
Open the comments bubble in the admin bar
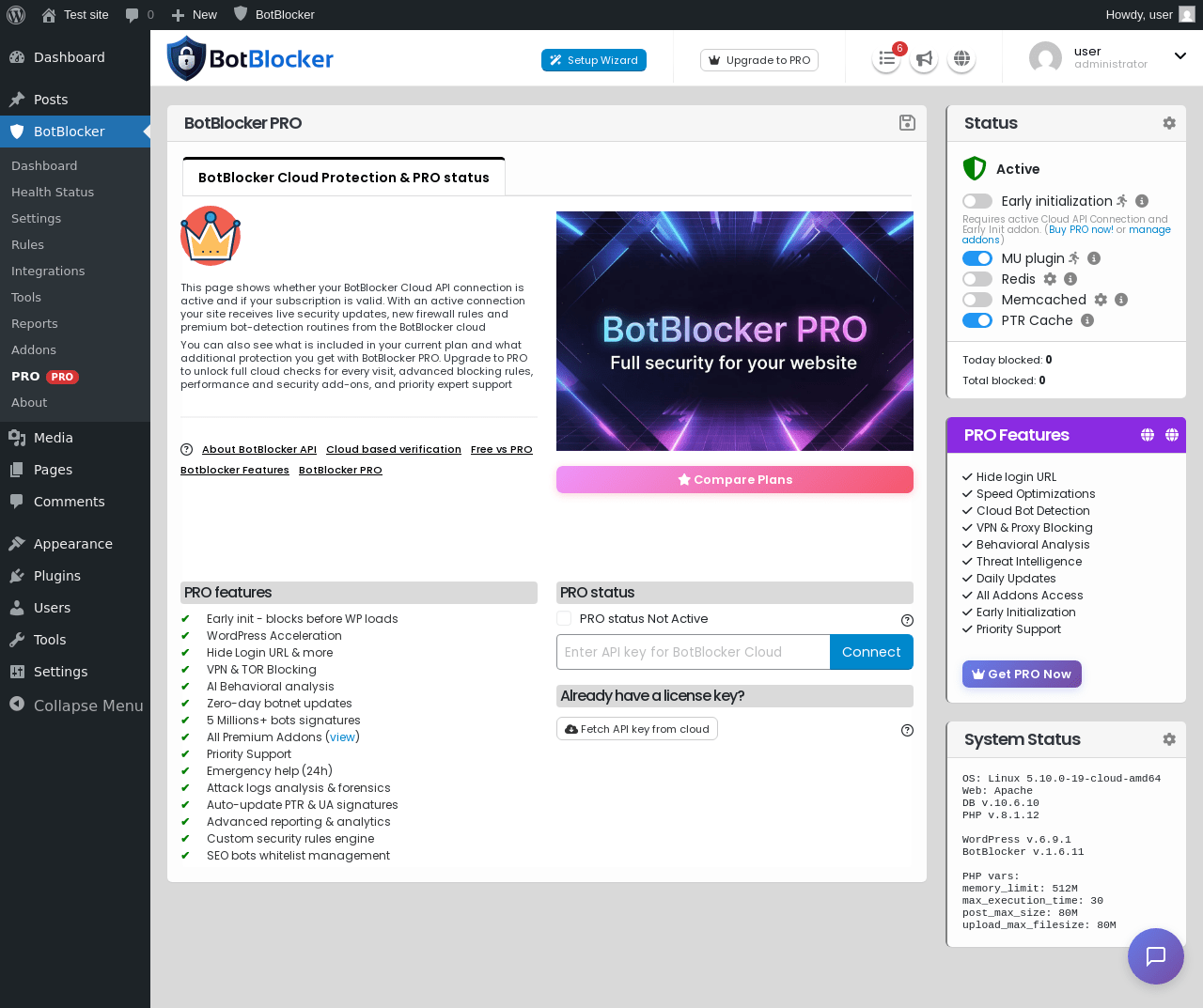(x=140, y=14)
